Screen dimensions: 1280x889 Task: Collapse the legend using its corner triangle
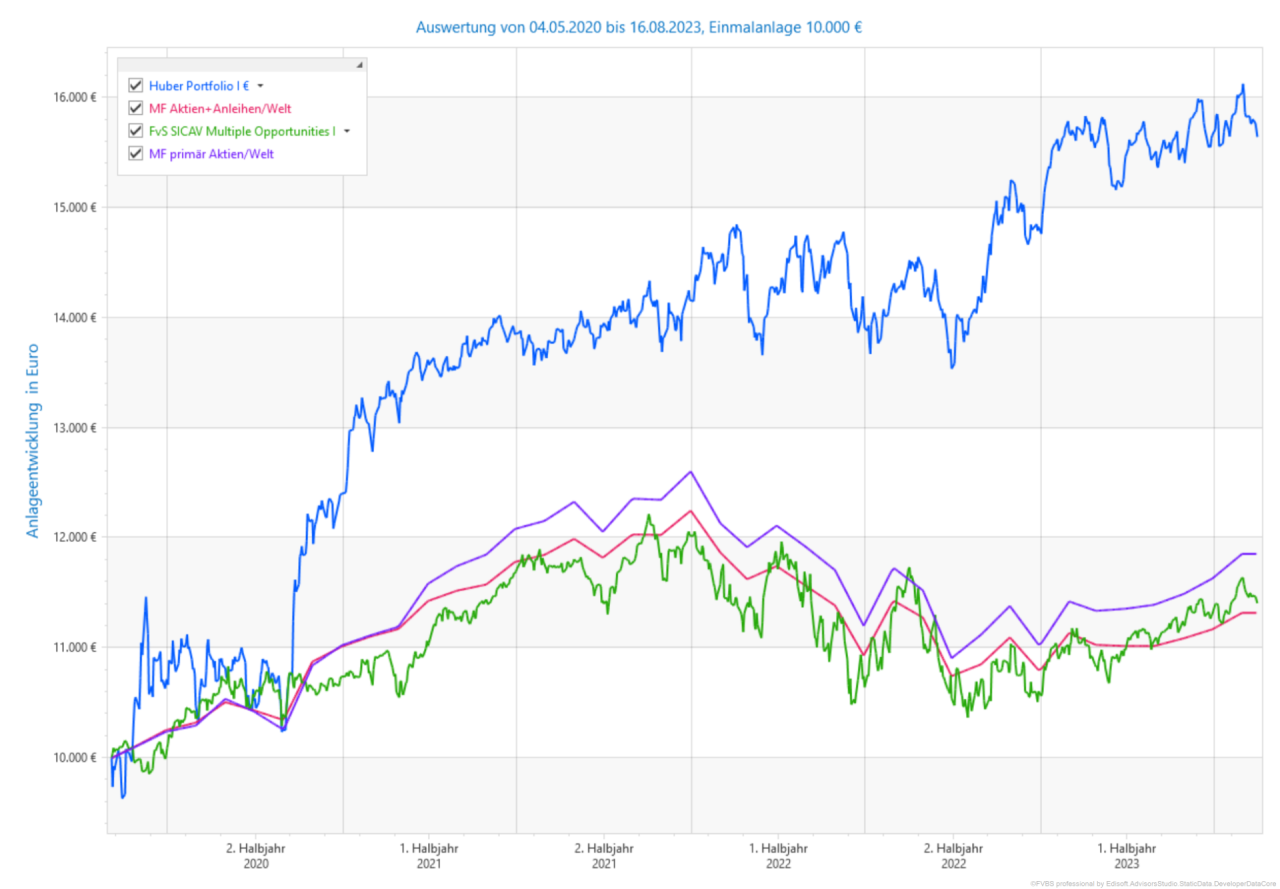click(359, 65)
